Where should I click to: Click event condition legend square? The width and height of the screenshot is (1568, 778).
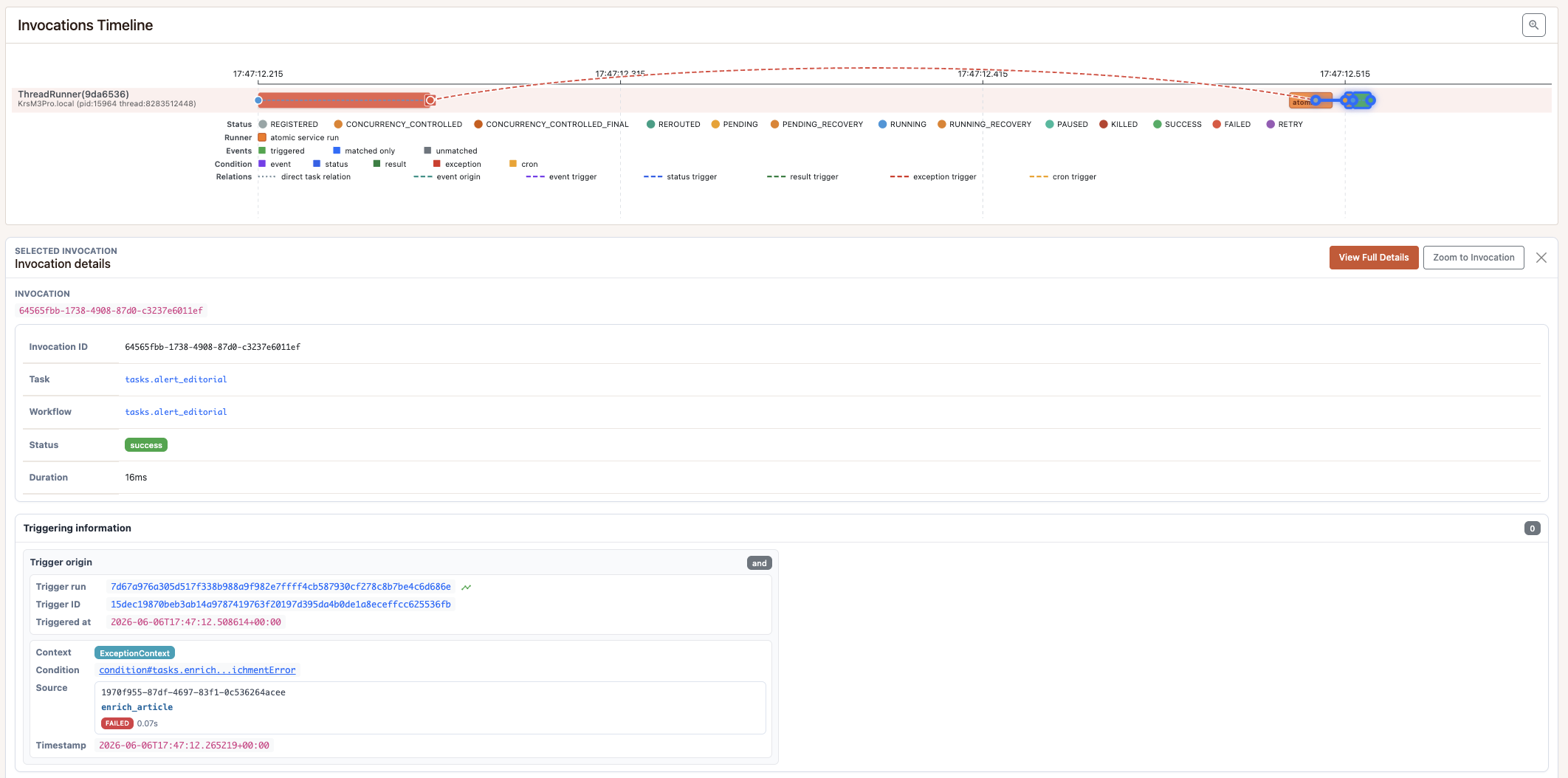pyautogui.click(x=262, y=164)
